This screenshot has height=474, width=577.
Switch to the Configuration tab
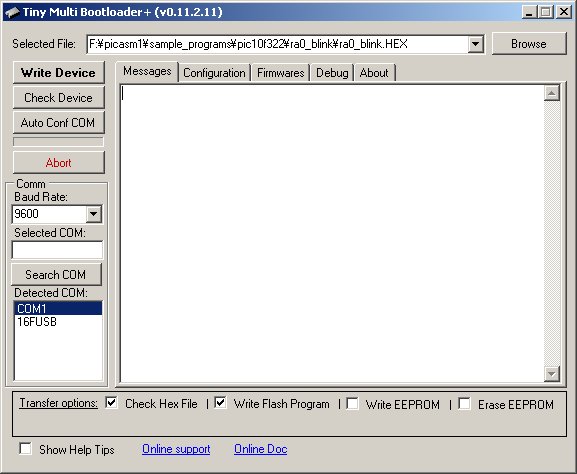coord(214,73)
